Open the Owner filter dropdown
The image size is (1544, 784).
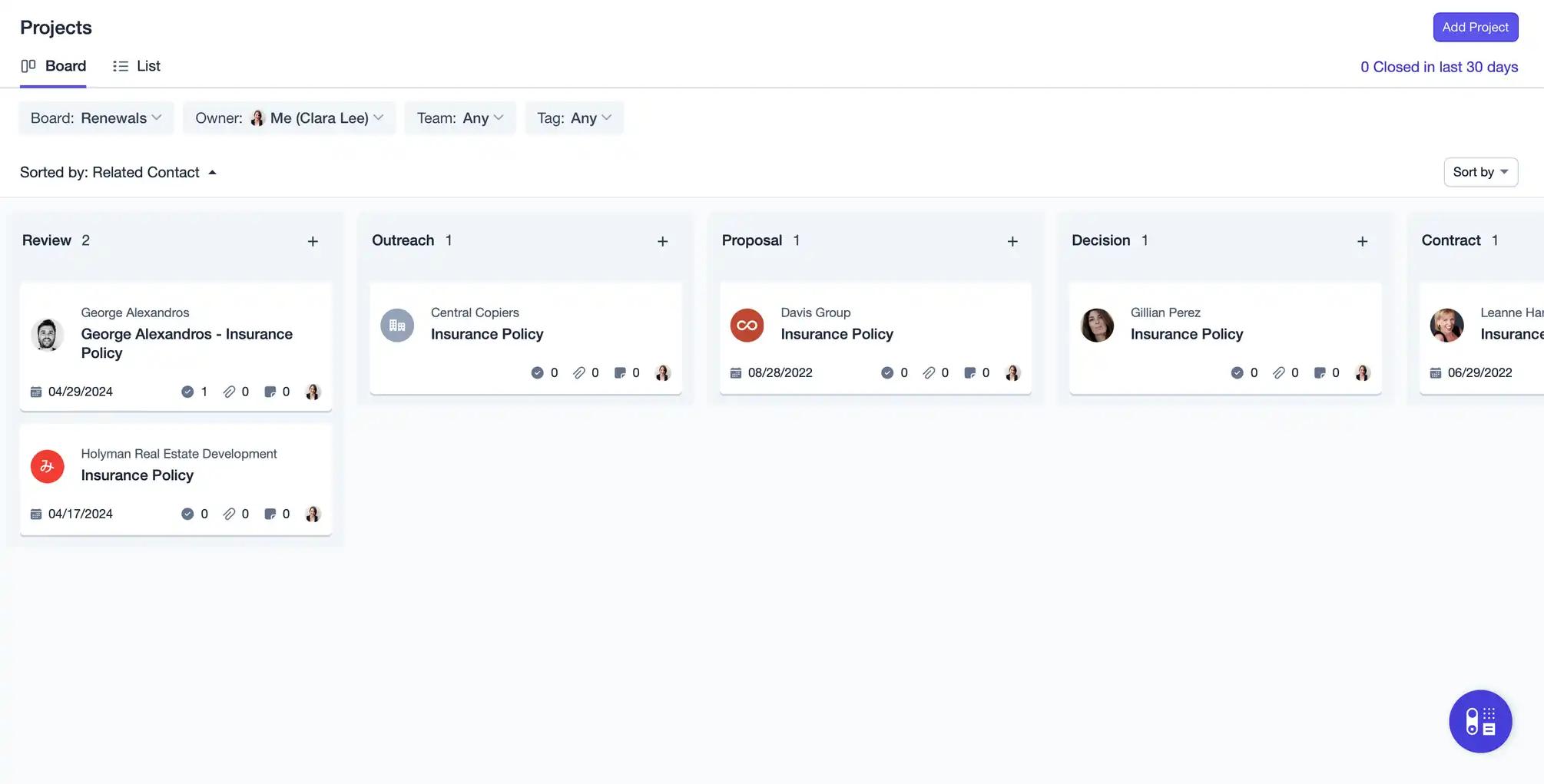pyautogui.click(x=289, y=117)
